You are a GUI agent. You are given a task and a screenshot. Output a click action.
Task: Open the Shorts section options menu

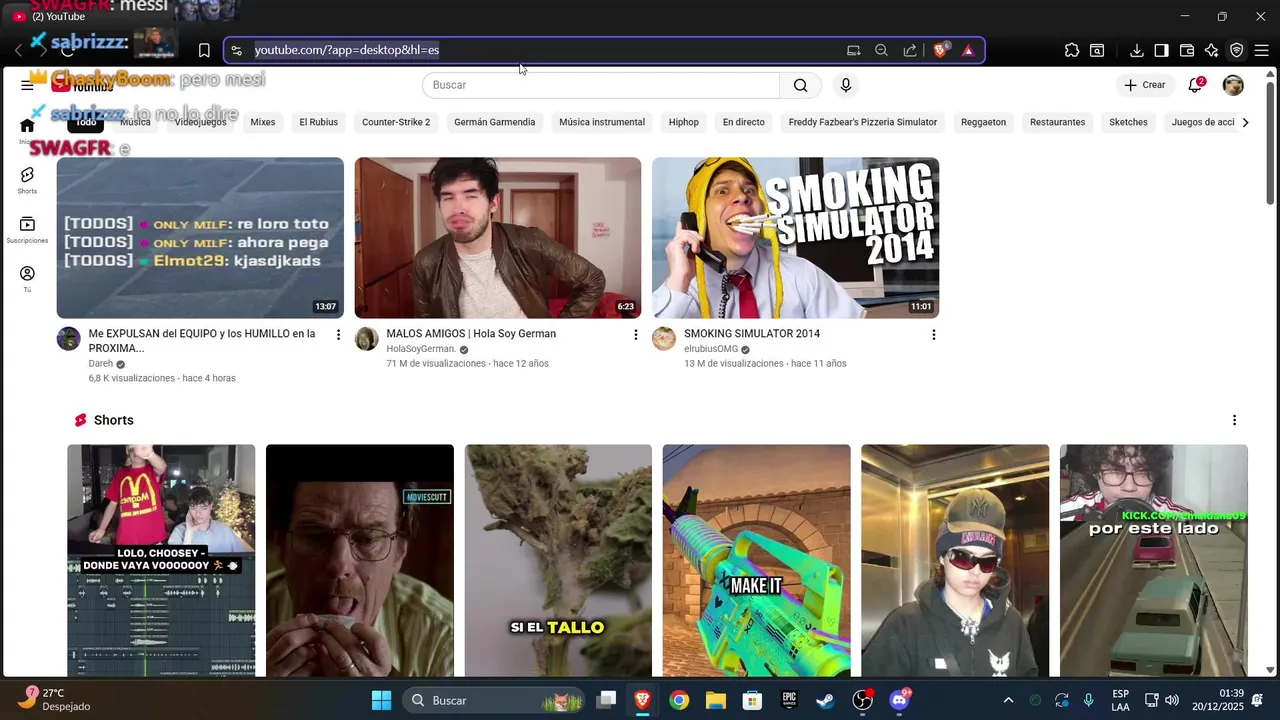[1234, 420]
